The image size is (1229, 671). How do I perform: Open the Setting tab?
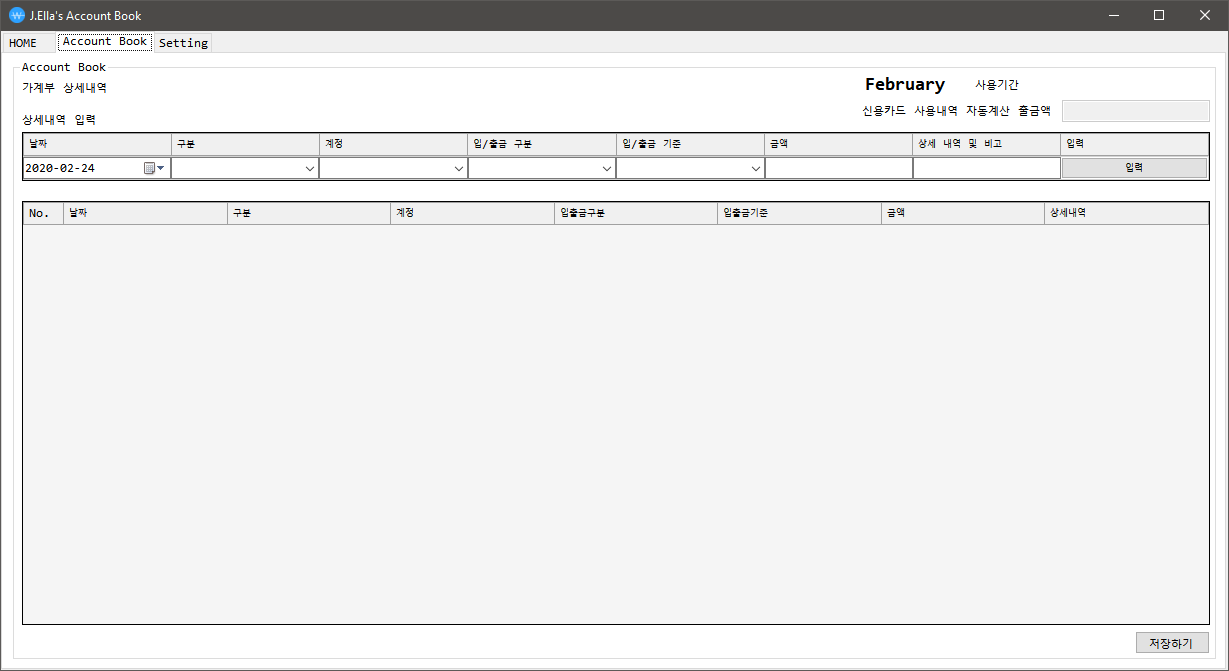pyautogui.click(x=183, y=43)
